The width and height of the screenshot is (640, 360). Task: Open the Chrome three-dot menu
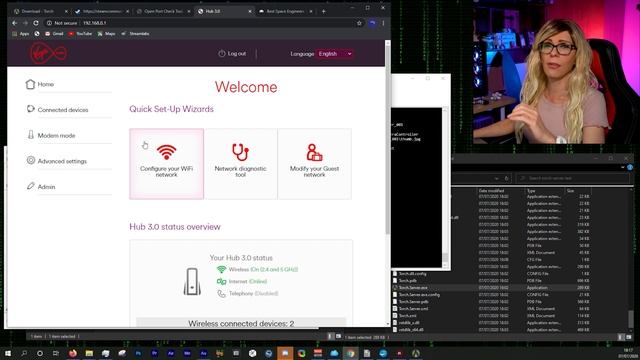(383, 23)
